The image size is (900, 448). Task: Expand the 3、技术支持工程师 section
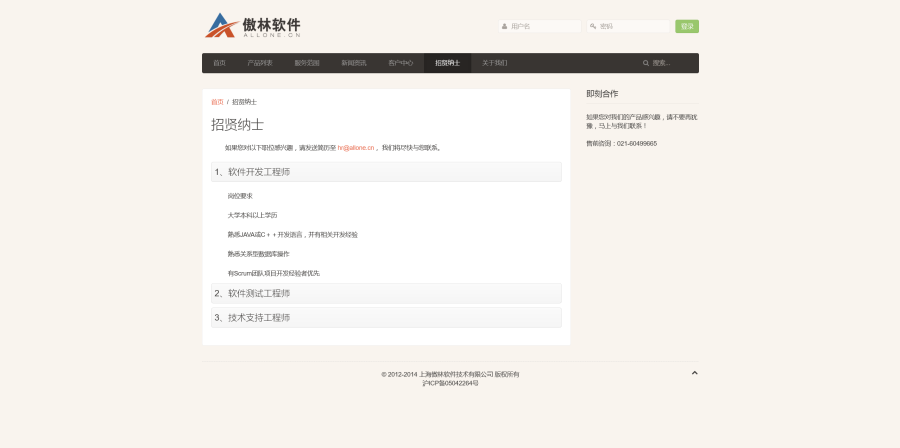click(x=386, y=318)
